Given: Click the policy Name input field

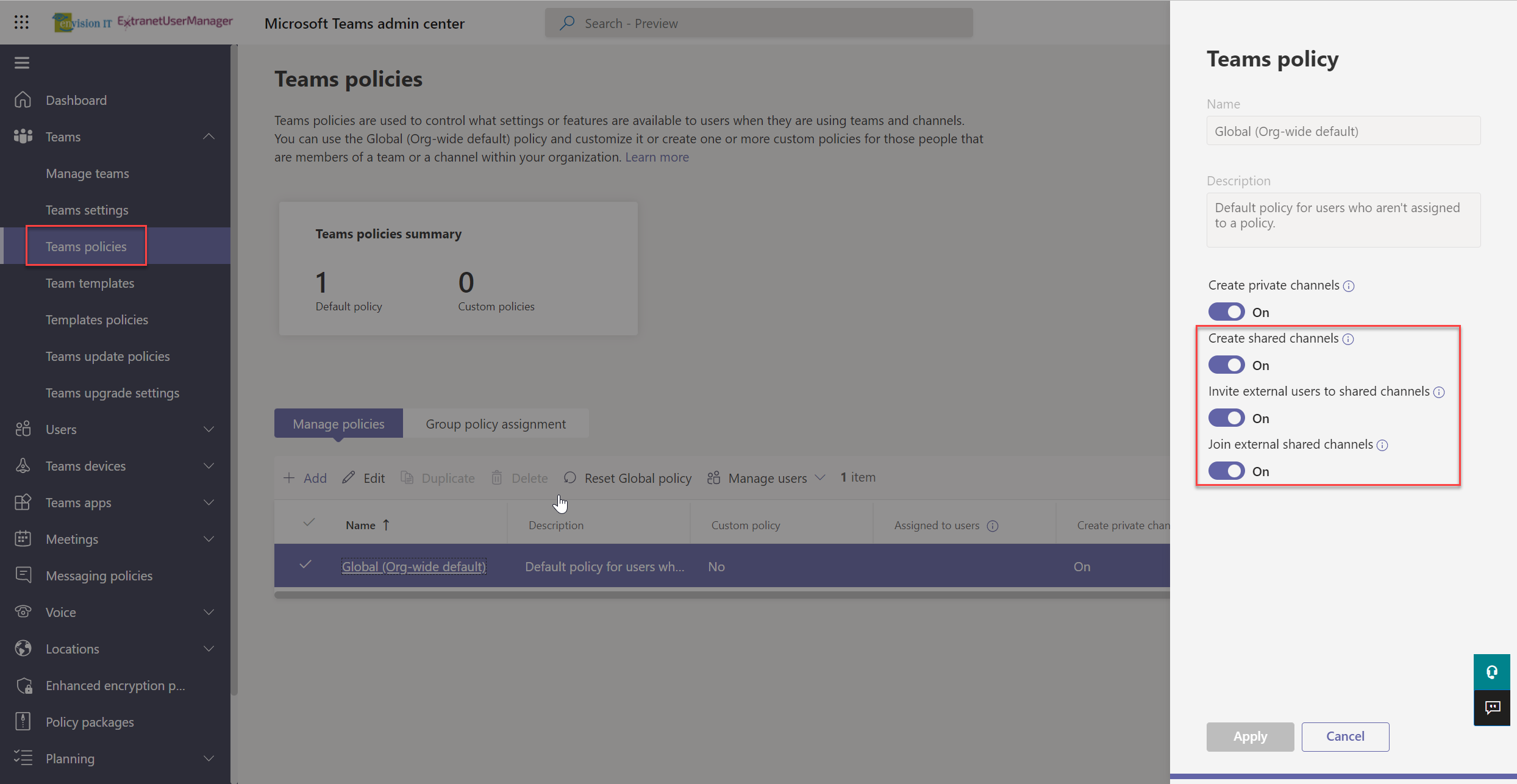Looking at the screenshot, I should tap(1343, 130).
